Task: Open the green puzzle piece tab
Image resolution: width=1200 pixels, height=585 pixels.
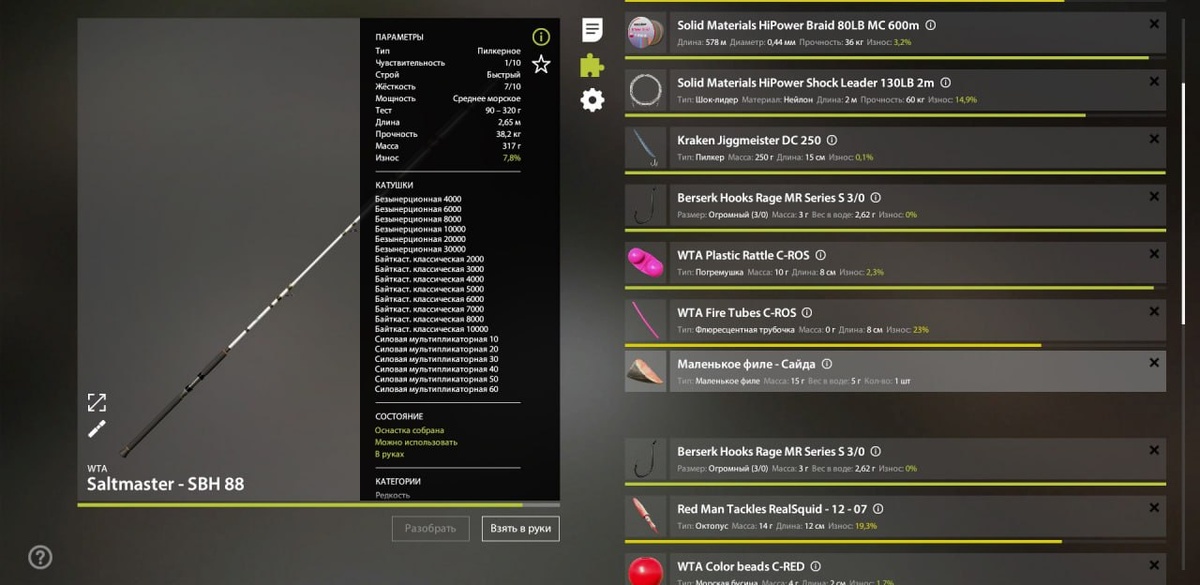Action: coord(592,65)
